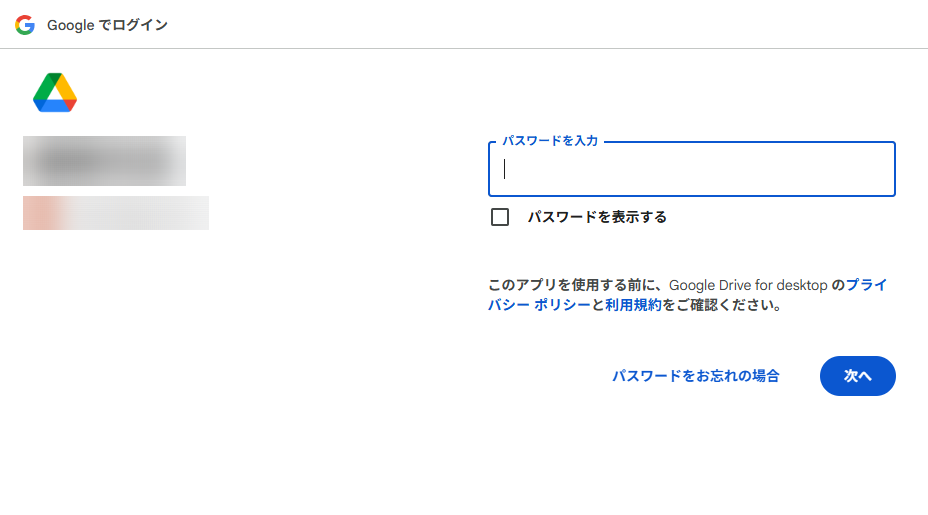The width and height of the screenshot is (928, 515).
Task: Click the をご確認ください text at notice end
Action: click(x=721, y=306)
